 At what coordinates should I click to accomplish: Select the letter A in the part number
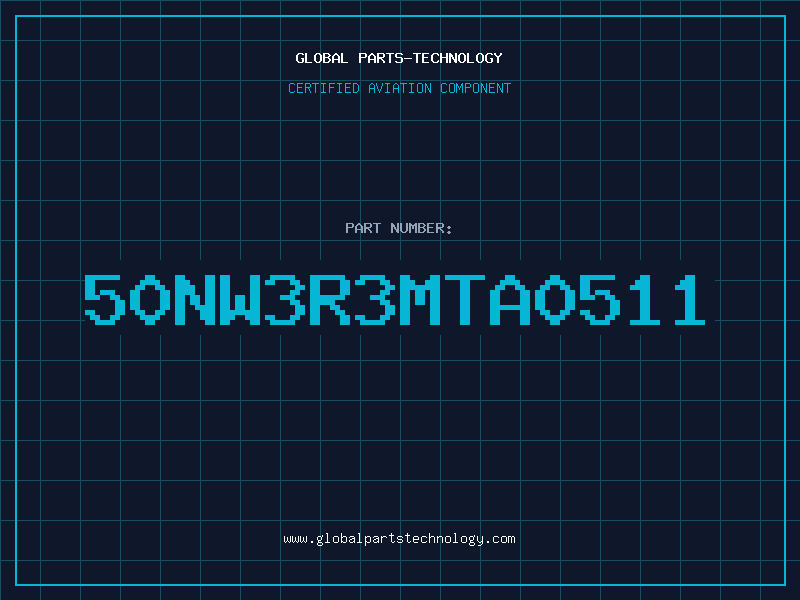[x=510, y=299]
